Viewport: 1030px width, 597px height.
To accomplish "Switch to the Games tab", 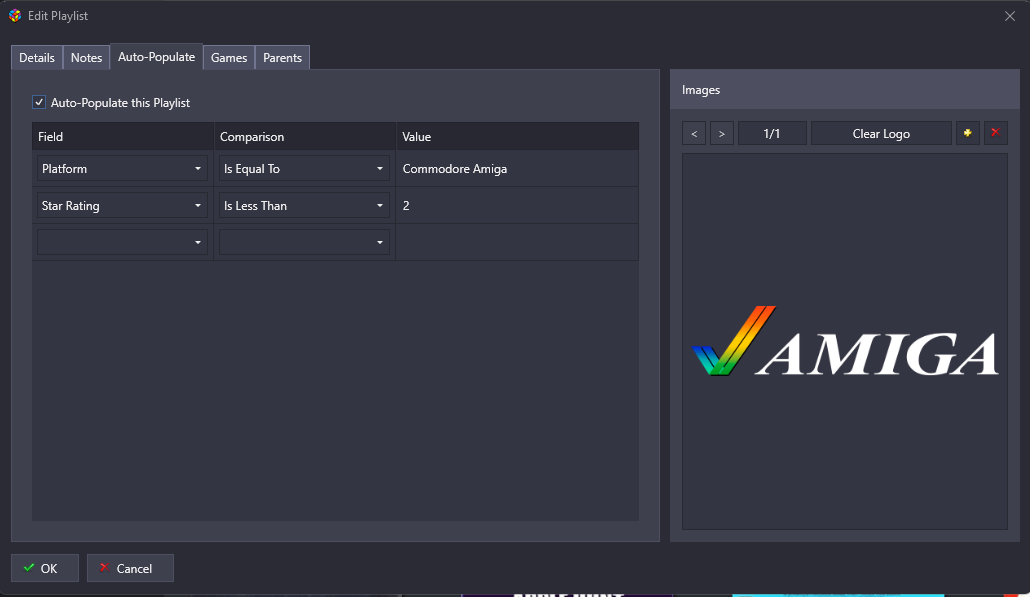I will (229, 58).
